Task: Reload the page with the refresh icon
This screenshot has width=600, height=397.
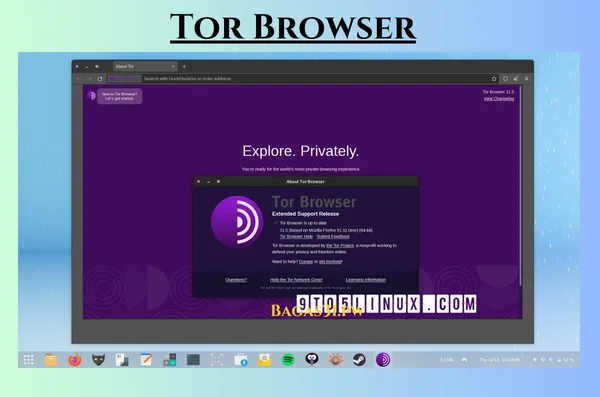Action: coord(100,79)
